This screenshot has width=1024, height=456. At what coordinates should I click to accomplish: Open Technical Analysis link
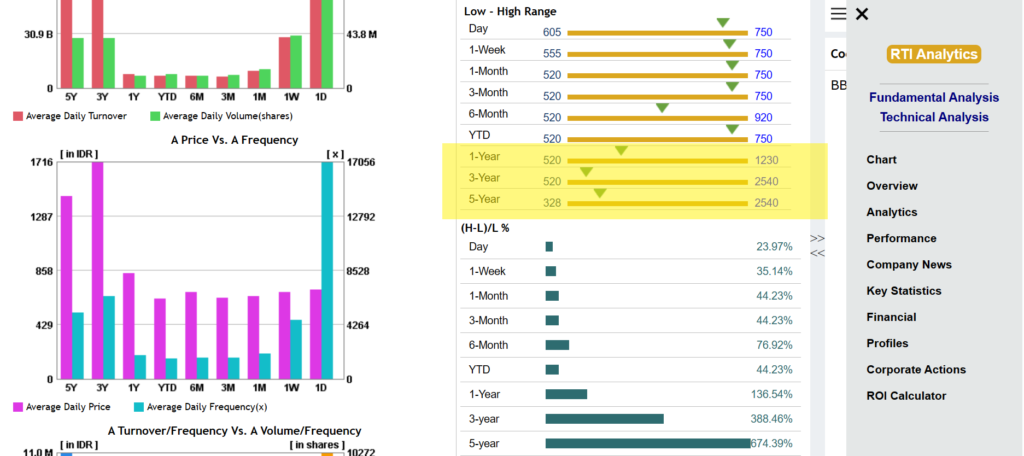[x=934, y=117]
